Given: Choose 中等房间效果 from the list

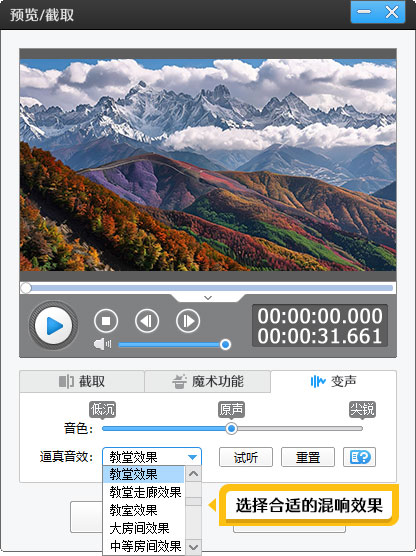Looking at the screenshot, I should (x=145, y=546).
